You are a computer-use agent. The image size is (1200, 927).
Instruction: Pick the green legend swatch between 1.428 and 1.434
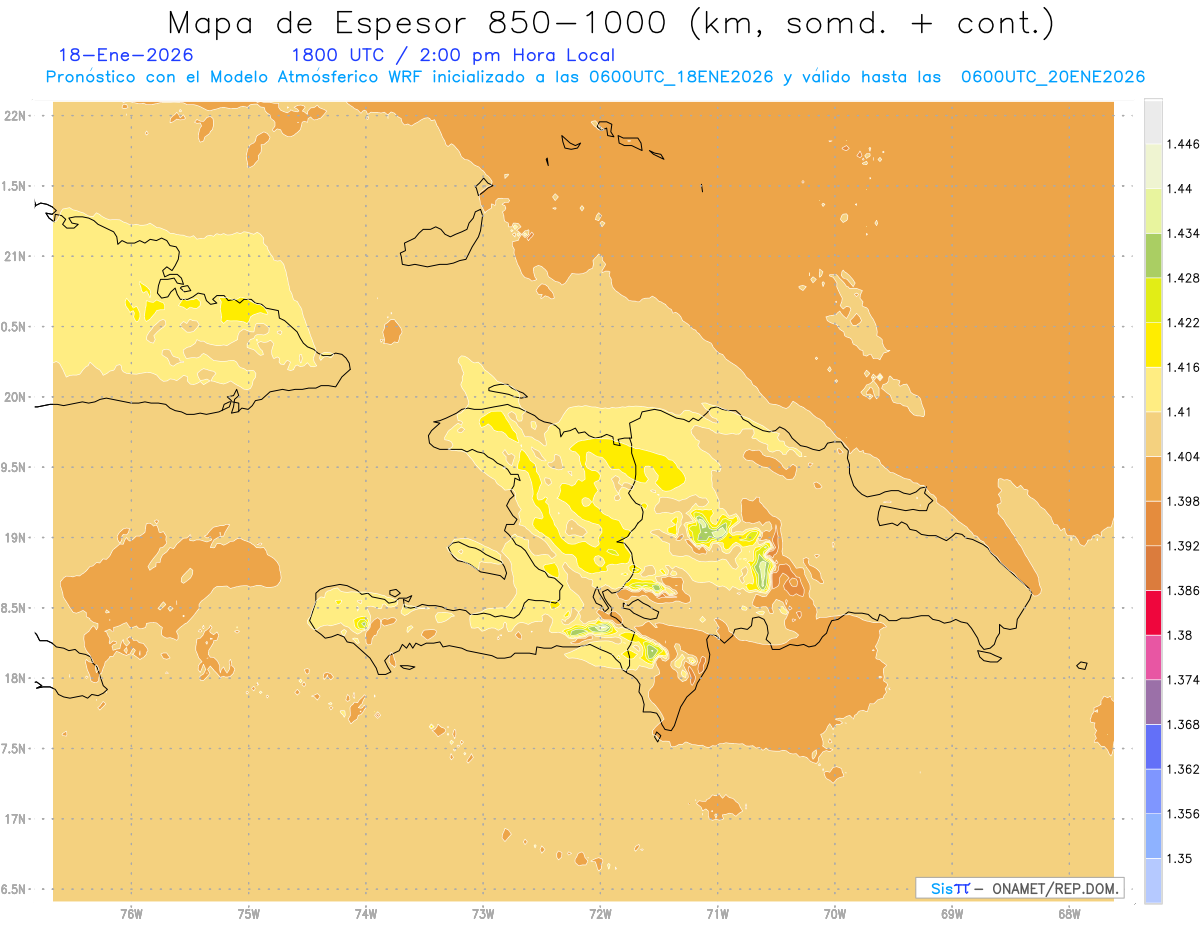tap(1153, 255)
